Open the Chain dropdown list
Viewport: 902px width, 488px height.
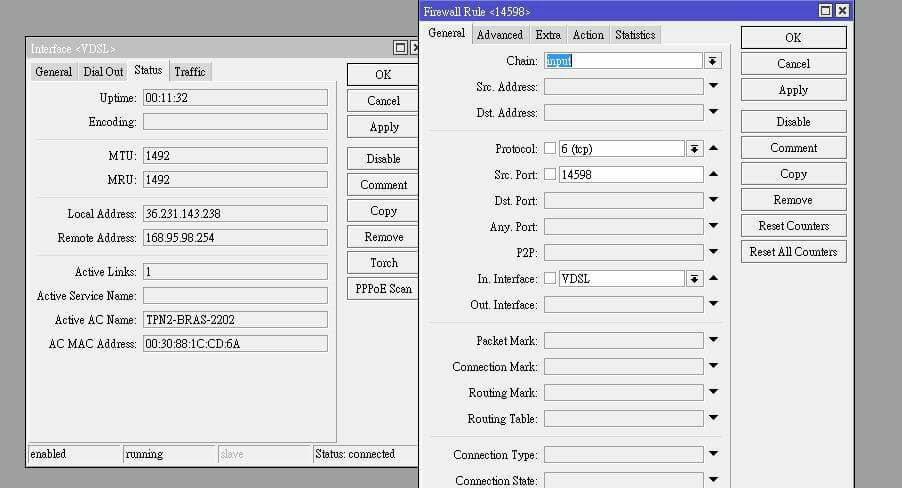click(713, 61)
